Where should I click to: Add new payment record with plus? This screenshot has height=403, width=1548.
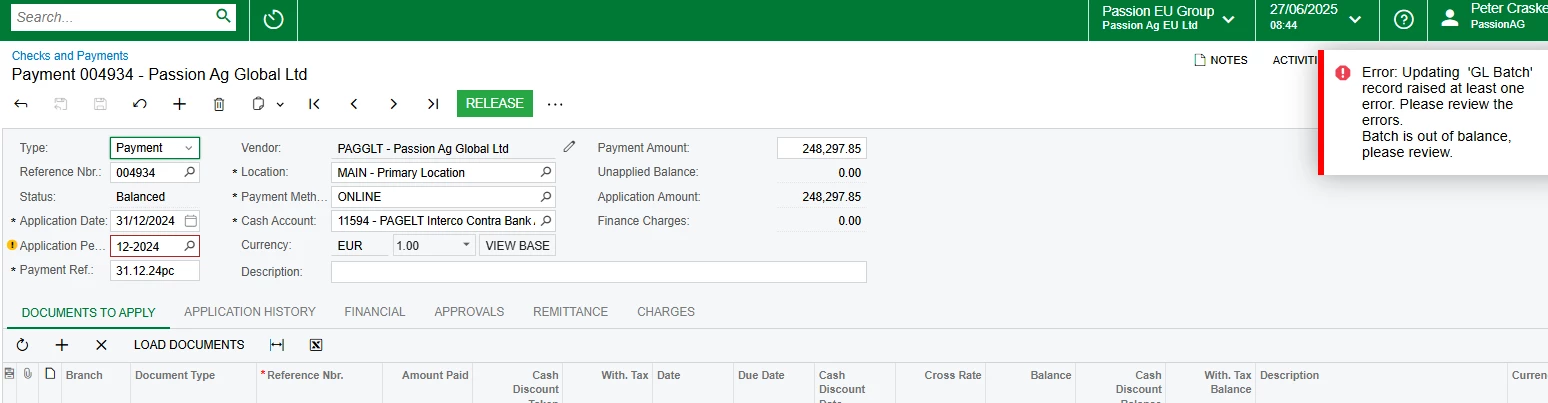point(179,103)
